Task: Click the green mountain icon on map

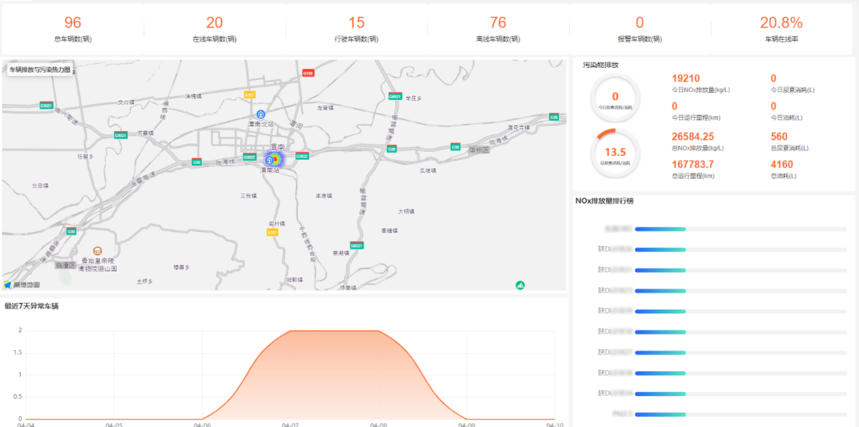Action: point(520,285)
